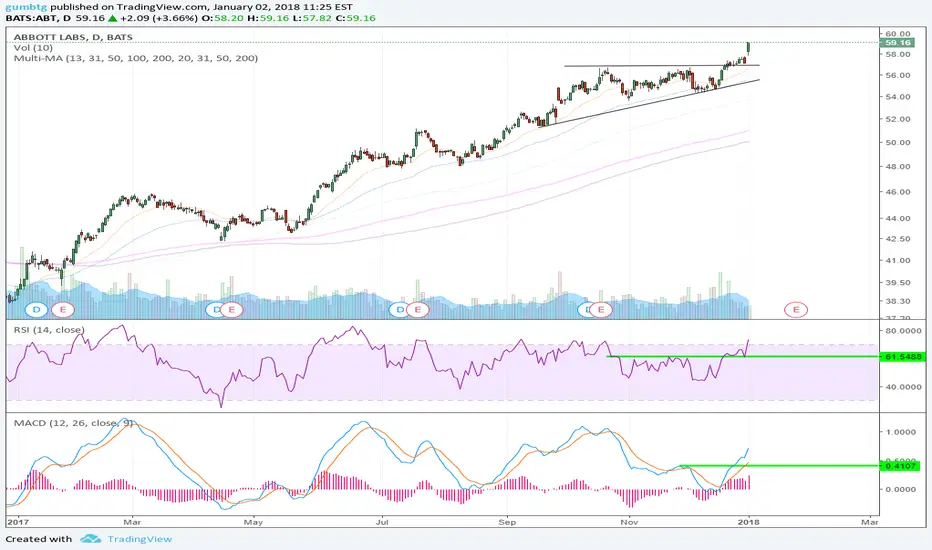Screen dimensions: 932x550
Task: Select the RSI (14, close) indicator label
Action: point(49,329)
